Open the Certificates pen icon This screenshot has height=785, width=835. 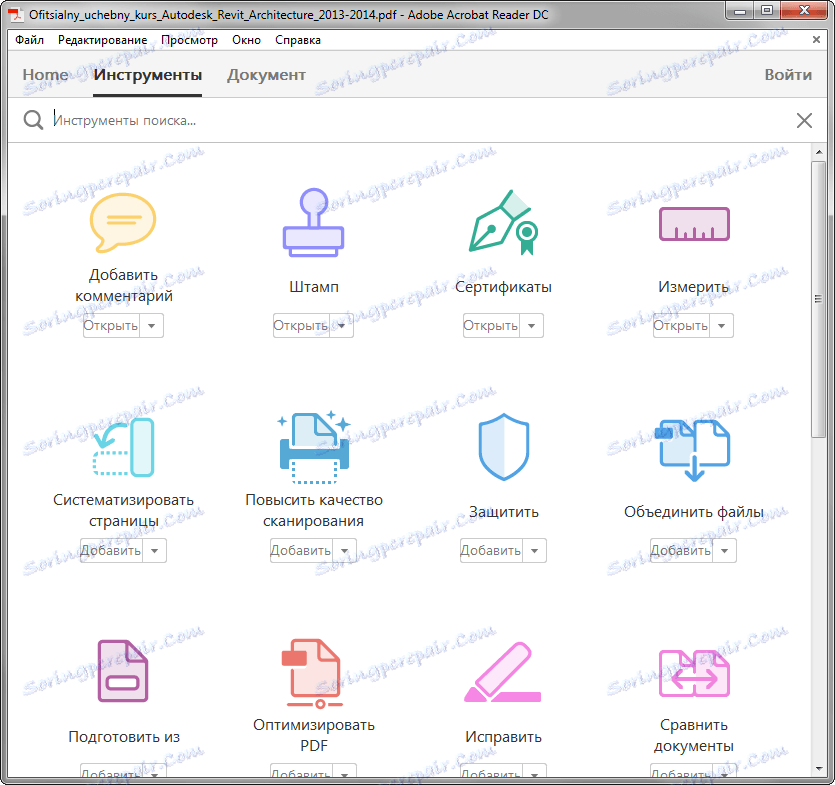coord(503,223)
